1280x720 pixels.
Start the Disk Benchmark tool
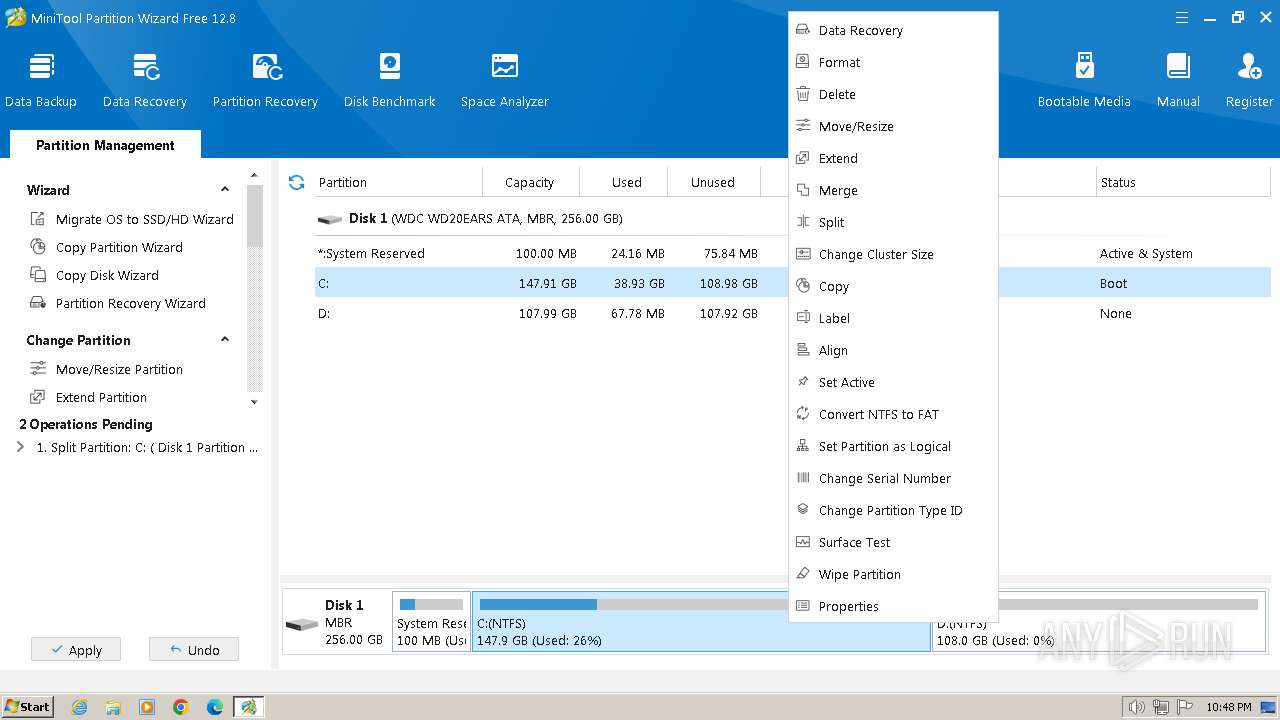[389, 80]
